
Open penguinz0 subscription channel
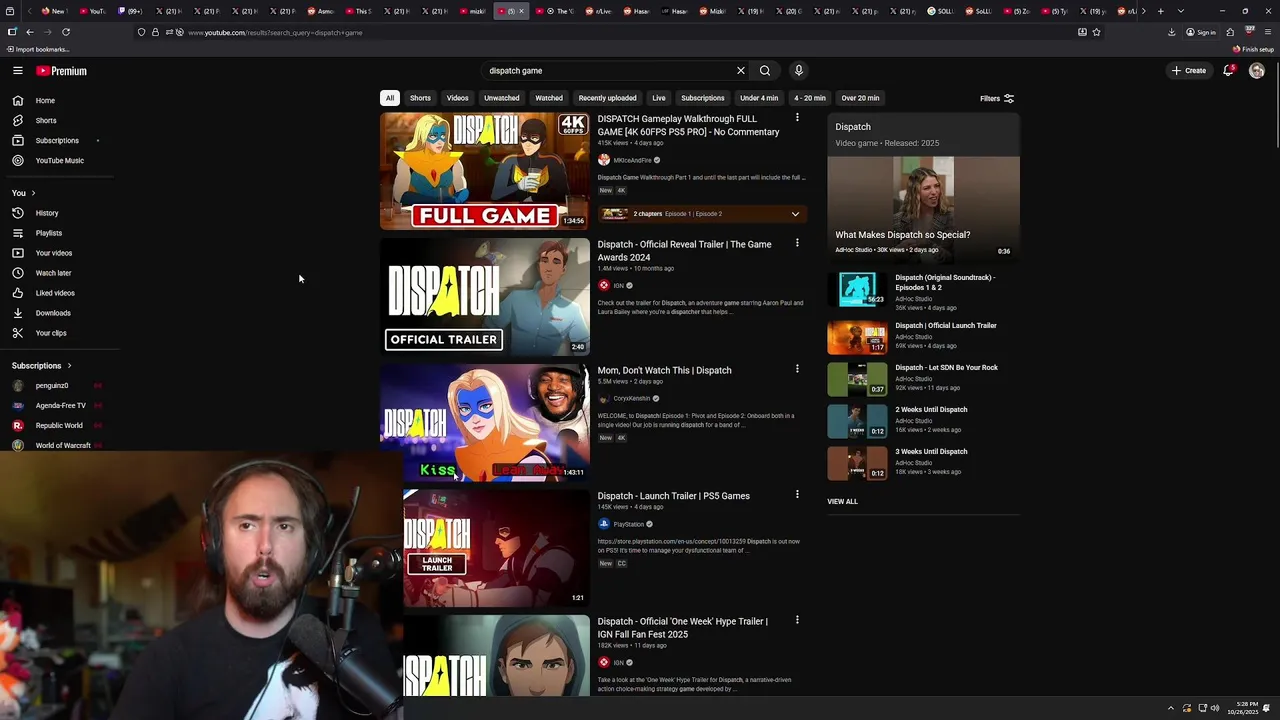(52, 386)
